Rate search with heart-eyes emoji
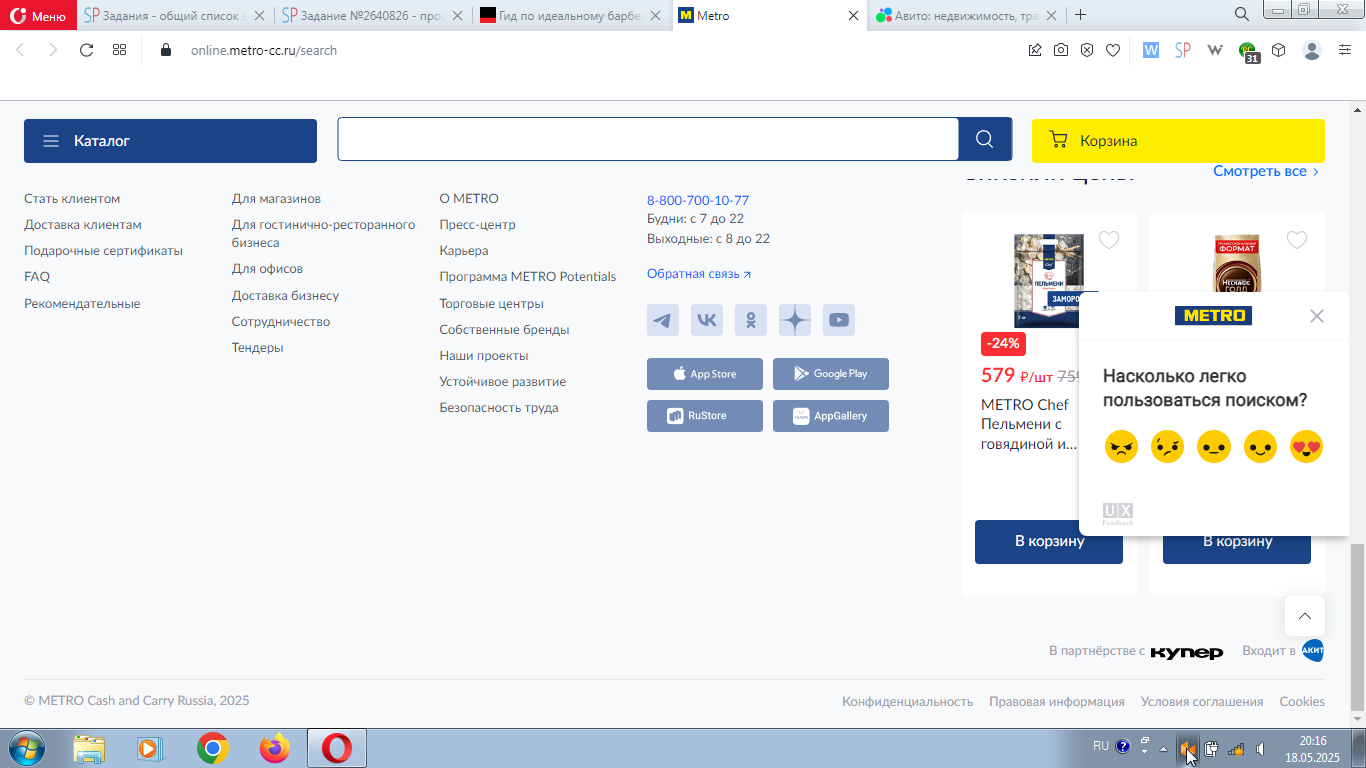 pos(1307,446)
